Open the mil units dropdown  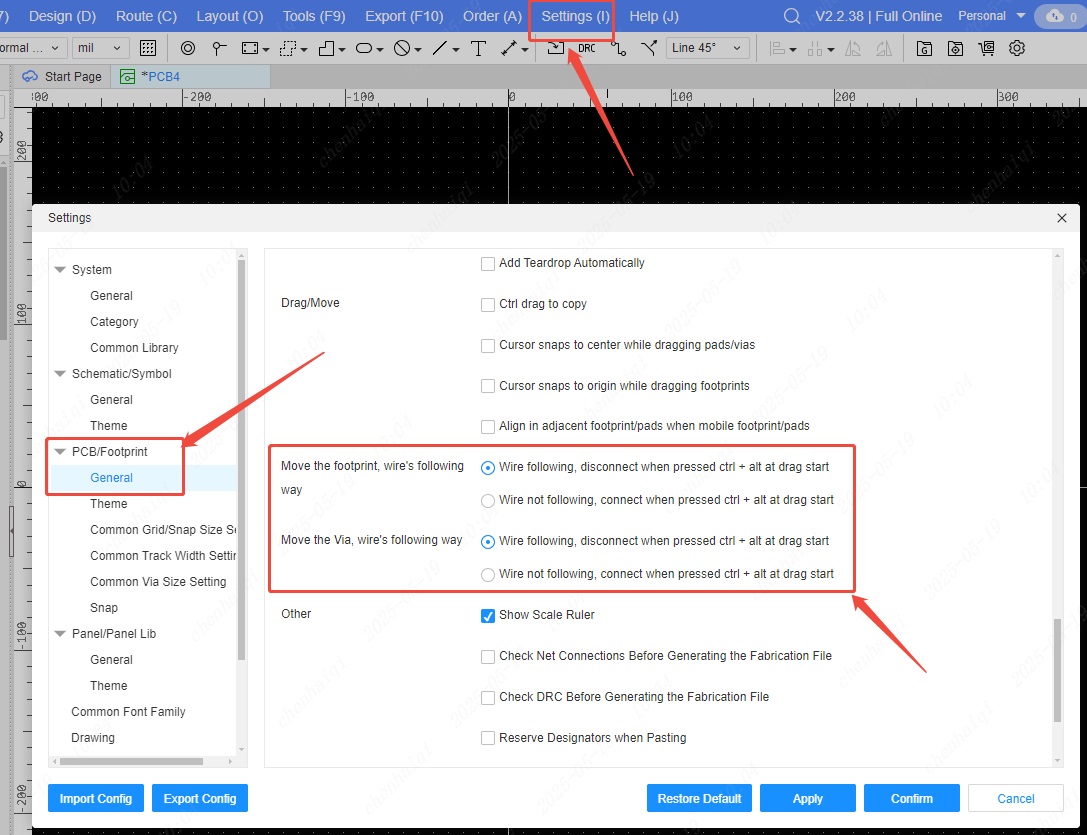click(101, 48)
